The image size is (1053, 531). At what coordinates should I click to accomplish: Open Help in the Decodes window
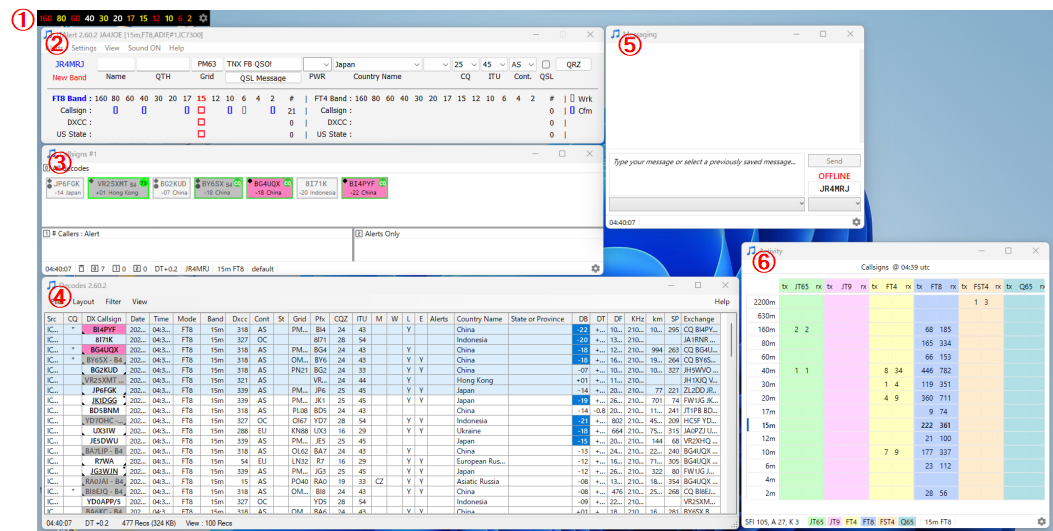[x=722, y=302]
